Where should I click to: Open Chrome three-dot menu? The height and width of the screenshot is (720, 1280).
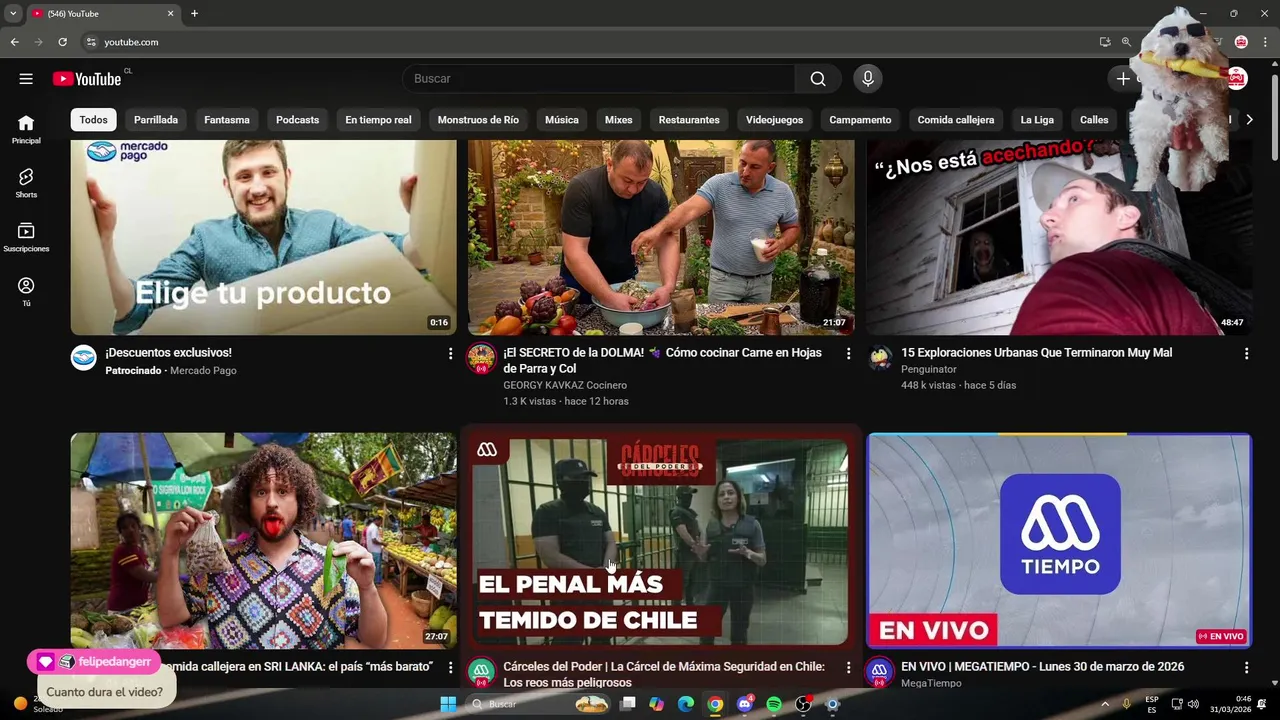[1266, 42]
